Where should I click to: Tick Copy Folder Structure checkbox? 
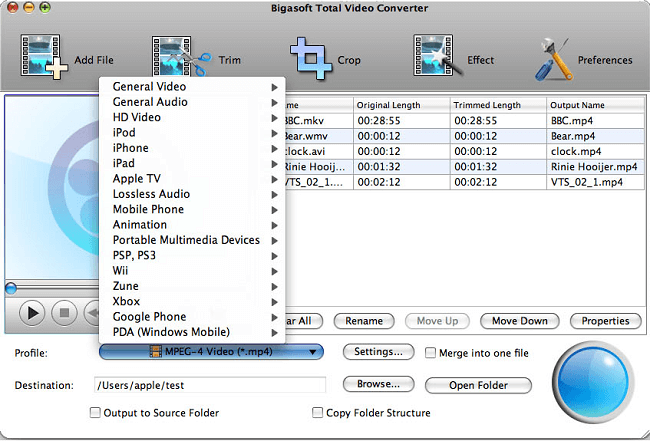tap(317, 412)
